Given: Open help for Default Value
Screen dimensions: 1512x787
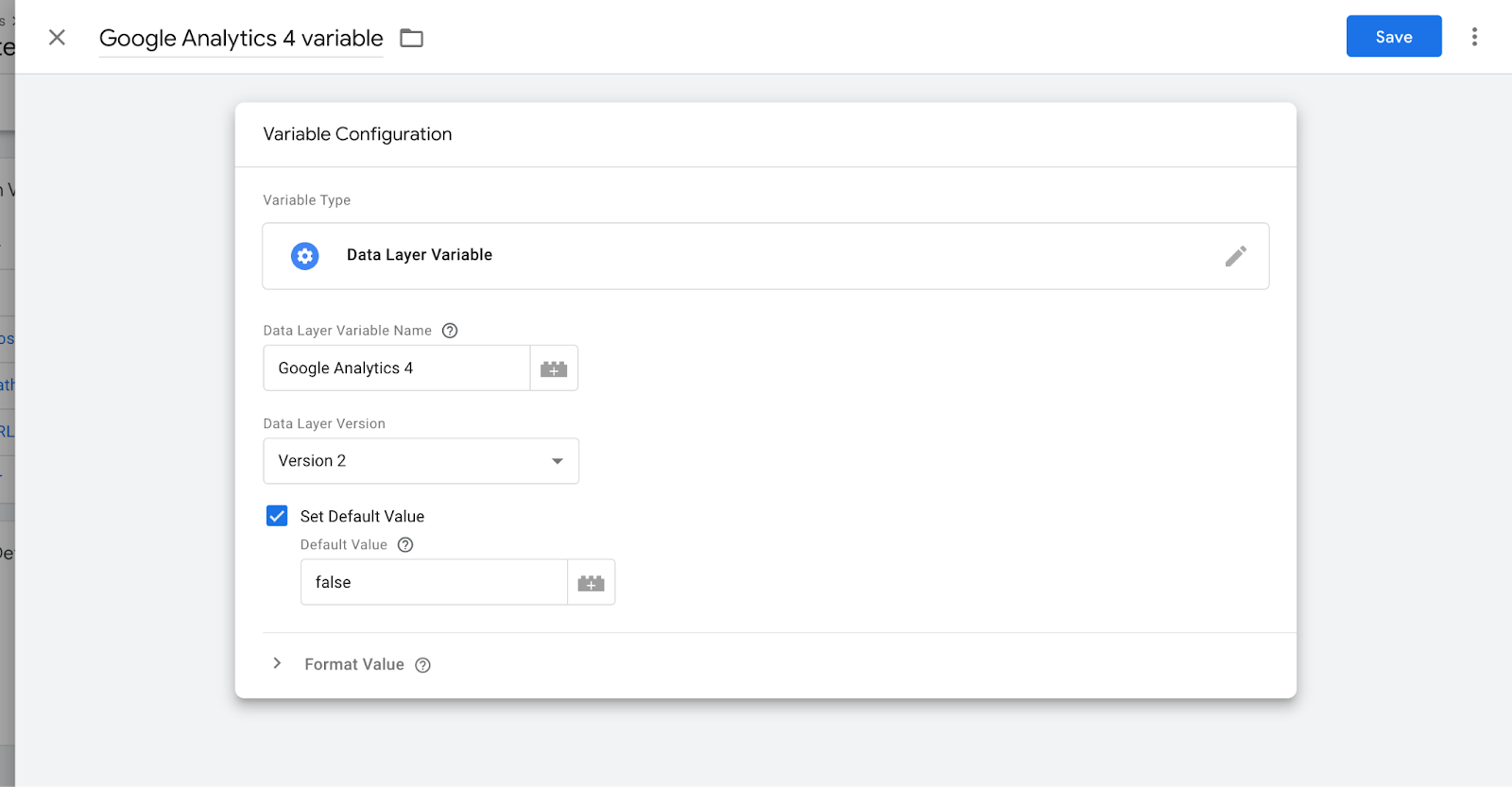Looking at the screenshot, I should tap(405, 544).
